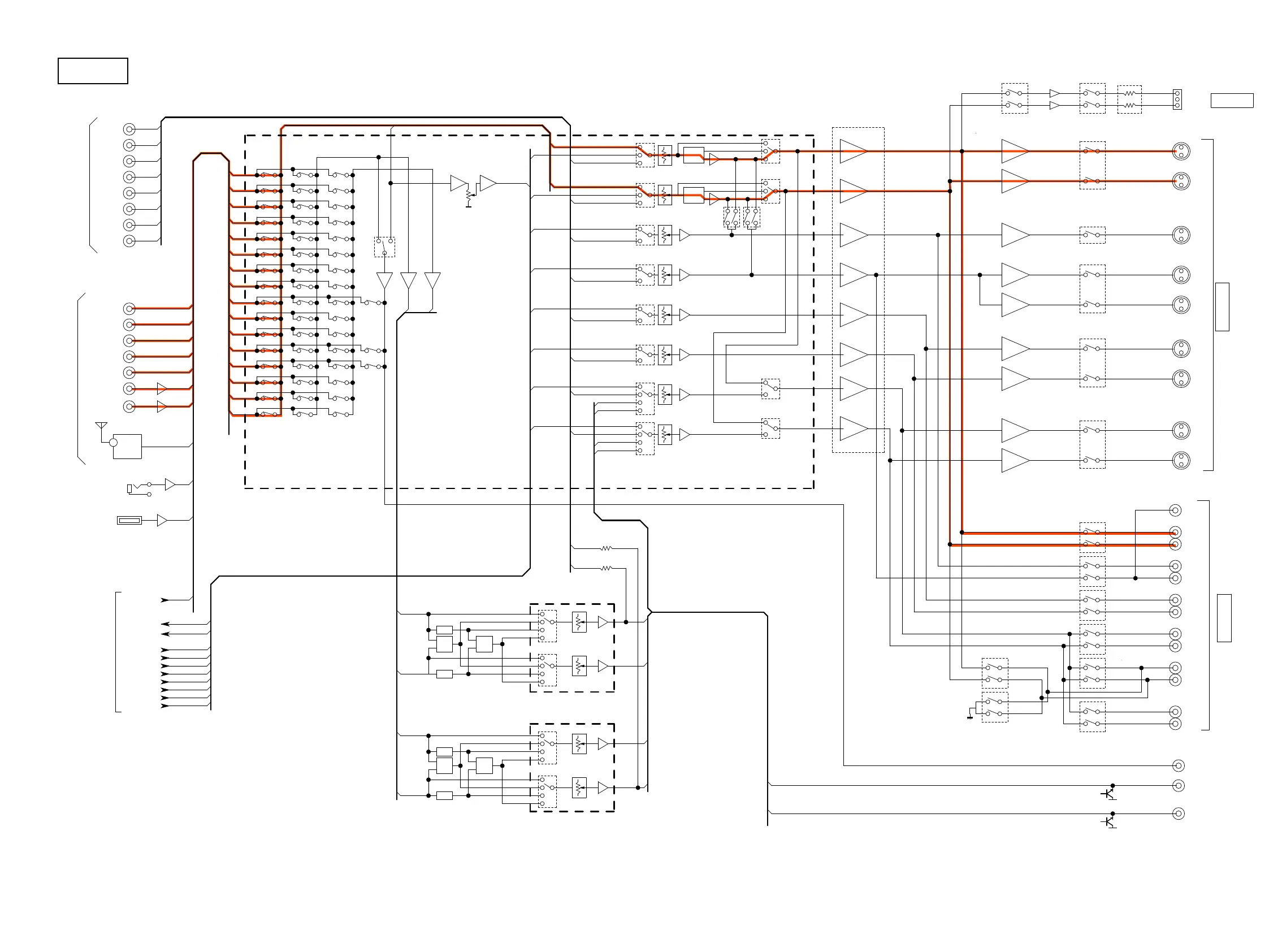This screenshot has width=1282, height=952.
Task: Click the ground symbol near bottom-right switches
Action: coord(971,716)
